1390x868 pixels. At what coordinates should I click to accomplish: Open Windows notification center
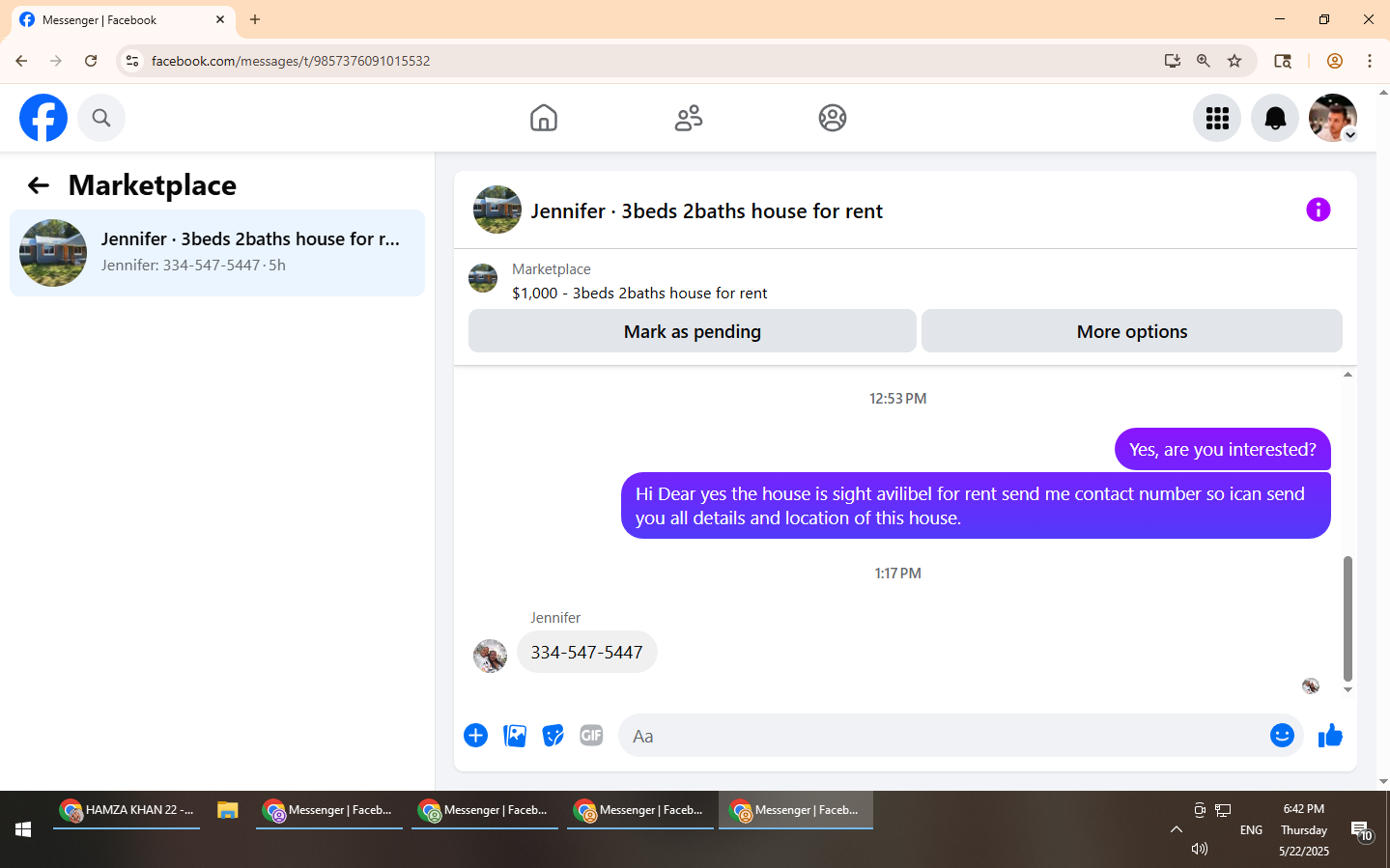click(1361, 830)
